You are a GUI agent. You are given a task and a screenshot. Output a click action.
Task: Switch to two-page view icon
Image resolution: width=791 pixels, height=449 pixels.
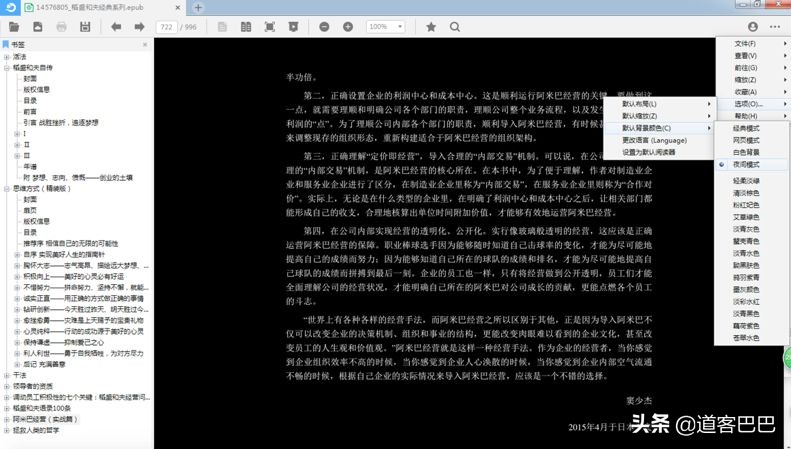246,27
